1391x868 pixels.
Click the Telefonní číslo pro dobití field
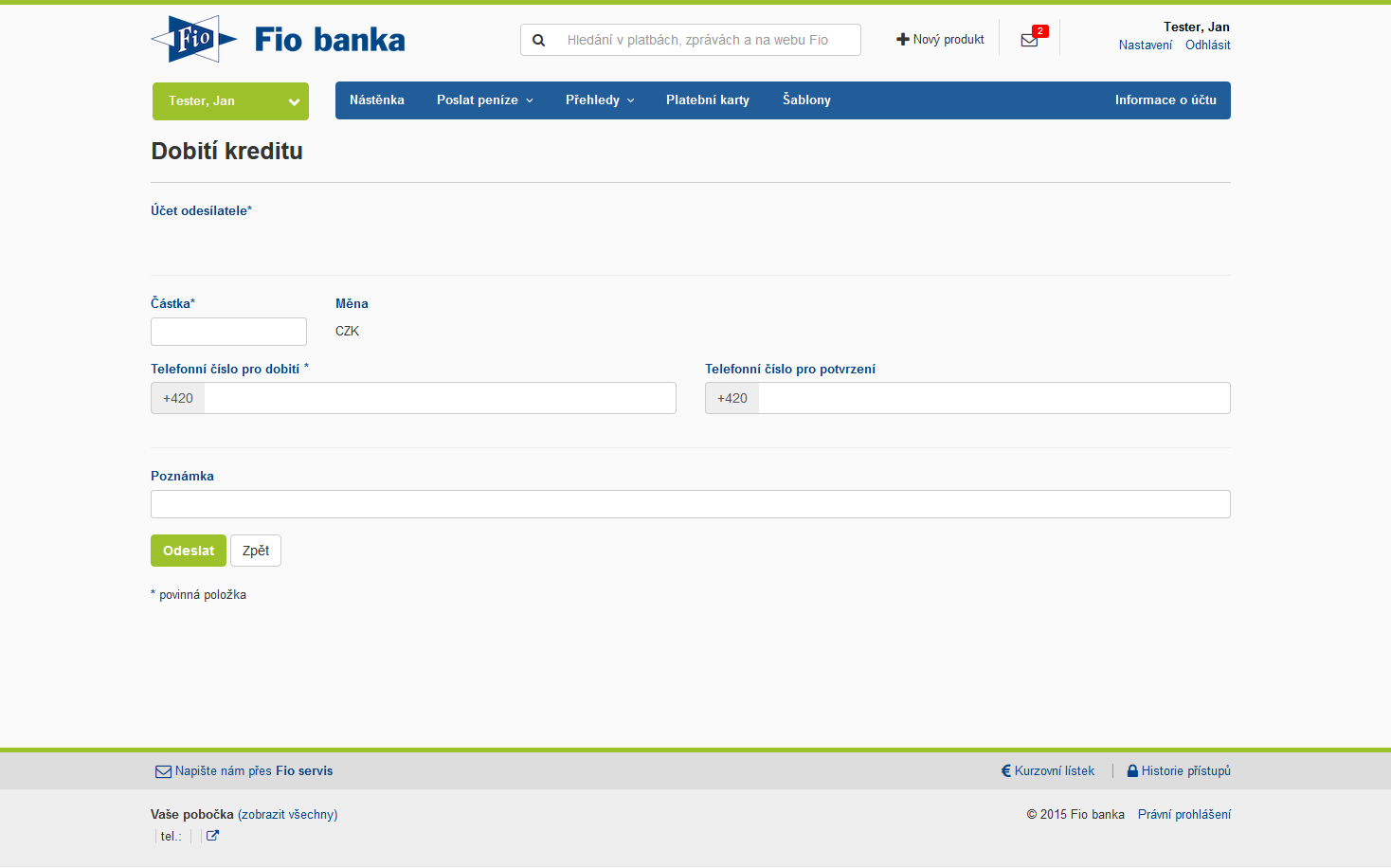coord(440,398)
